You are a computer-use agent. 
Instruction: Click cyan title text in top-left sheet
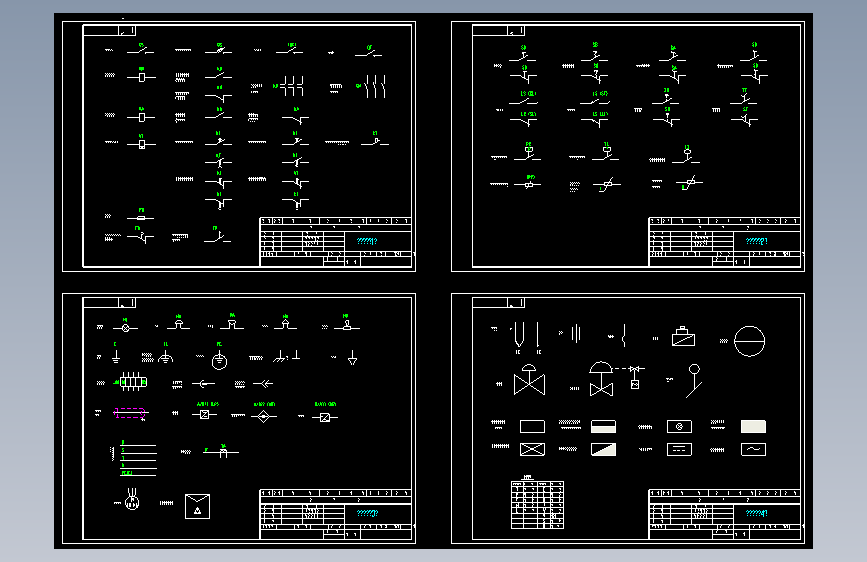click(x=367, y=241)
